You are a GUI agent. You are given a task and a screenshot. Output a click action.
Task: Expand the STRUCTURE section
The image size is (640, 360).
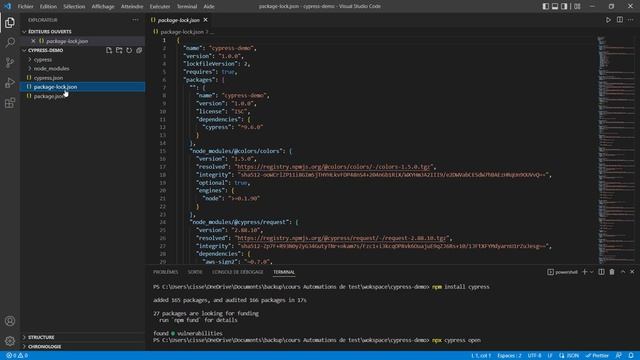click(41, 337)
